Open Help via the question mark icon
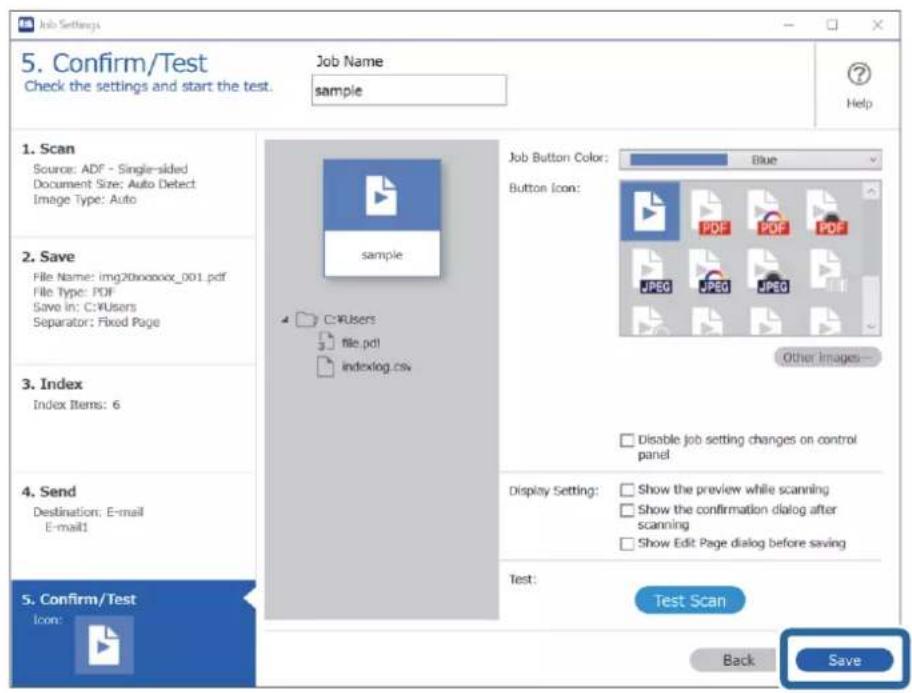Image resolution: width=912 pixels, height=693 pixels. pyautogui.click(x=859, y=74)
